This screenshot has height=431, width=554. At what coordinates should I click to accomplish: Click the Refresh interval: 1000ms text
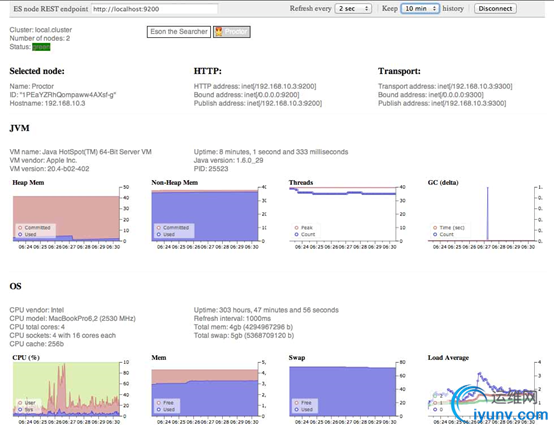point(231,319)
